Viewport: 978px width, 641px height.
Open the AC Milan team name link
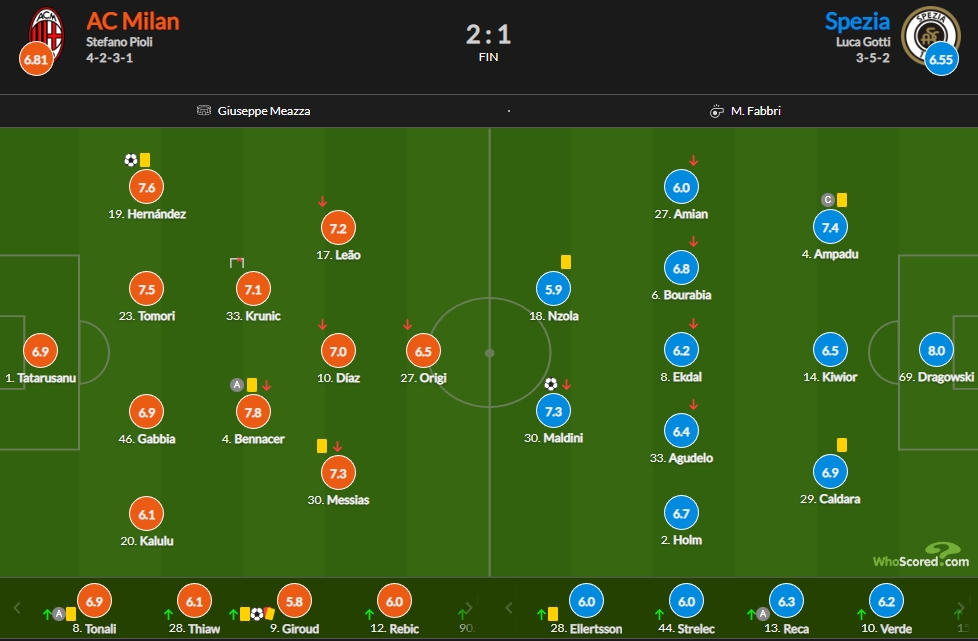[133, 21]
